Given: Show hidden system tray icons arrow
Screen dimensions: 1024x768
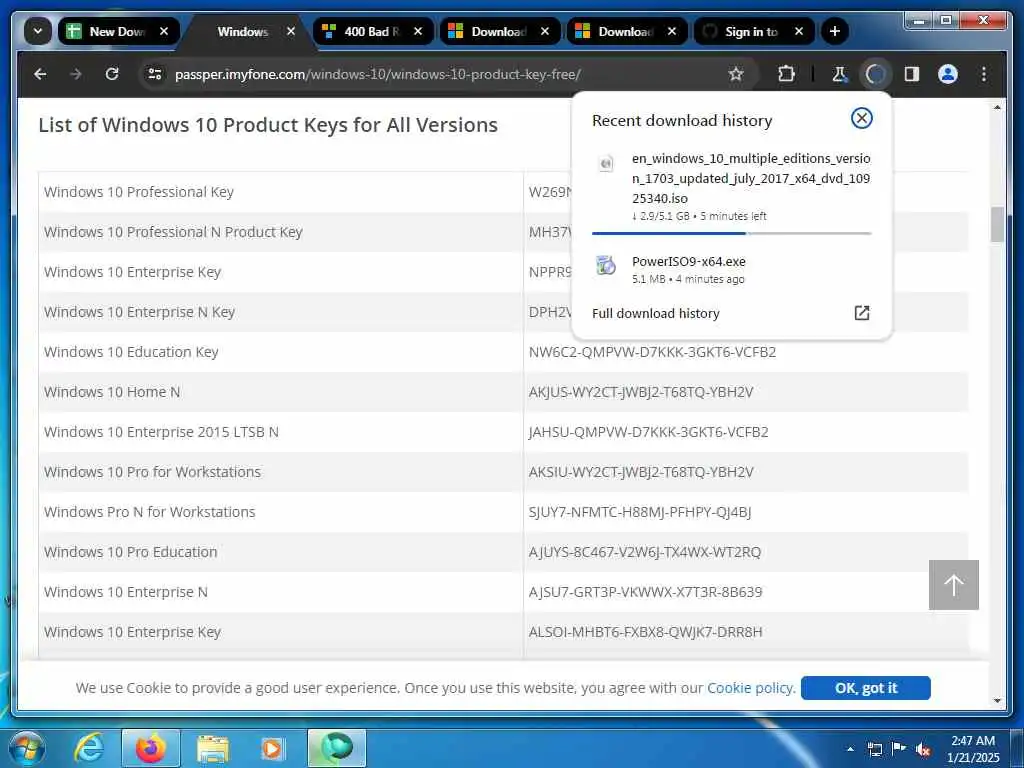Looking at the screenshot, I should (850, 749).
